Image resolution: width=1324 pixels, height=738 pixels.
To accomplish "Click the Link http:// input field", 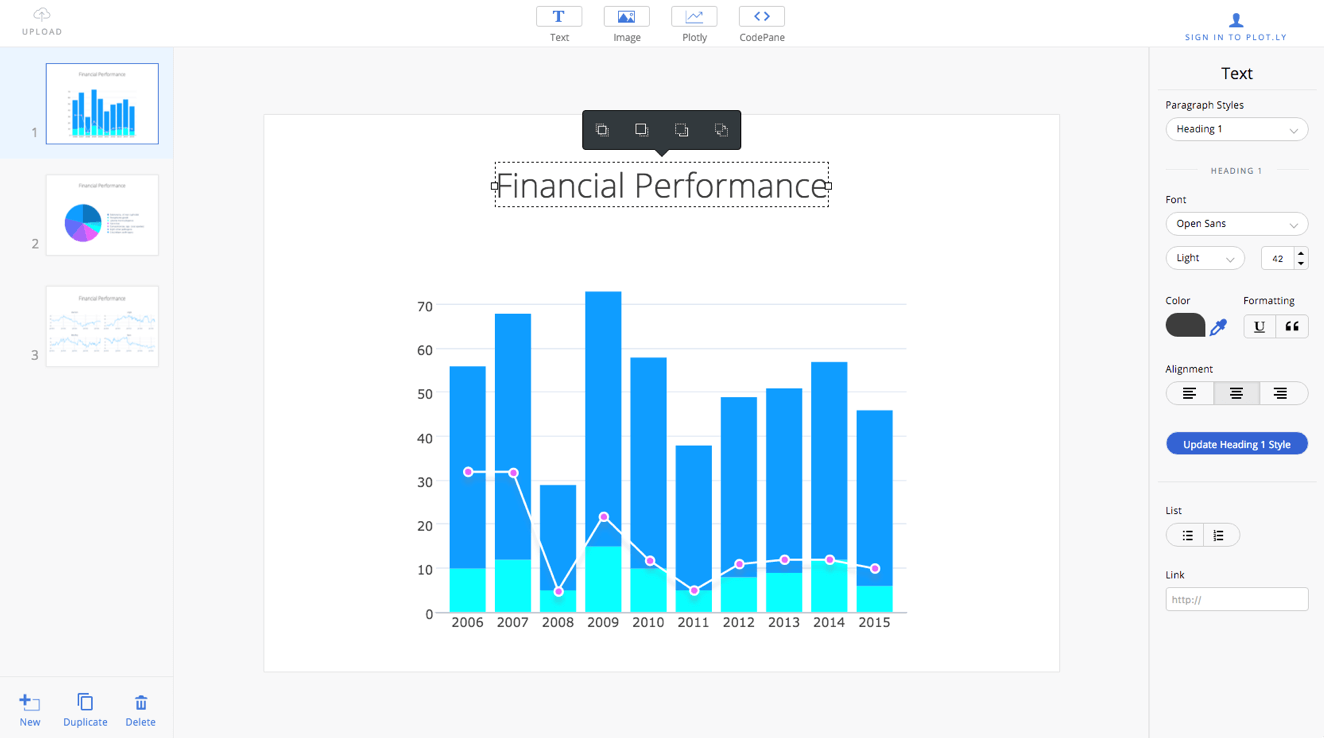I will coord(1236,599).
